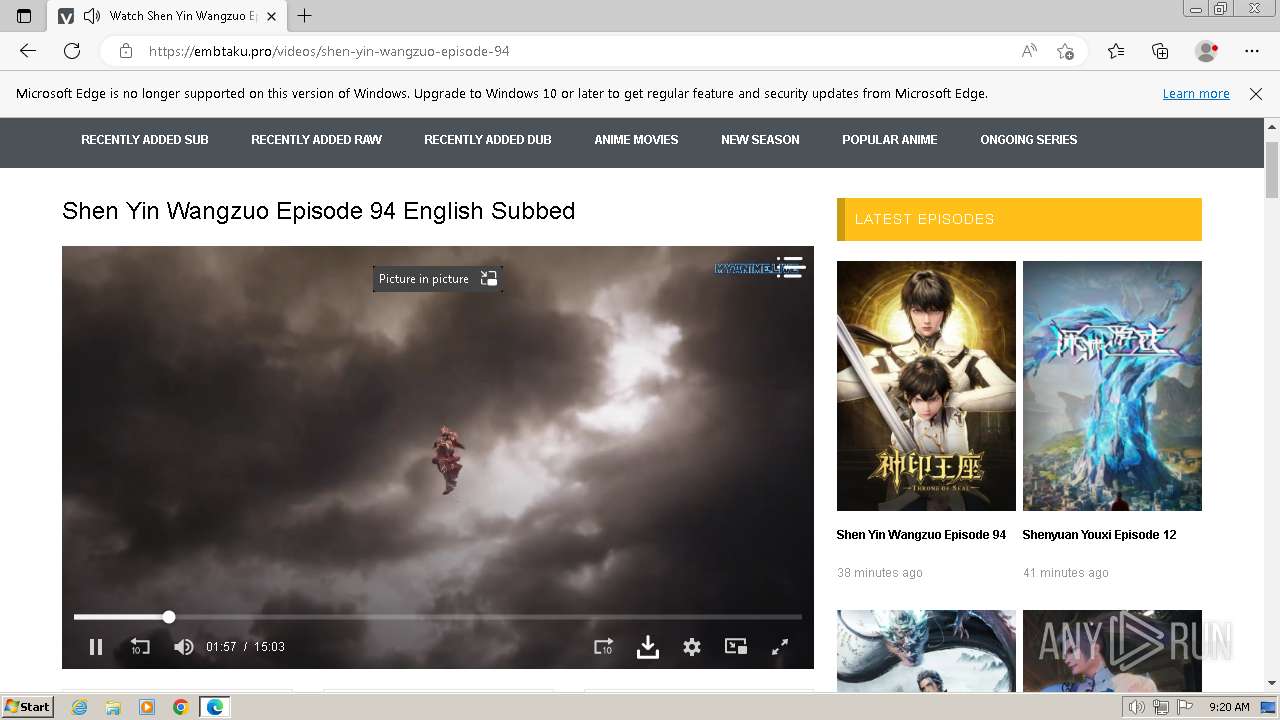The height and width of the screenshot is (720, 1280).
Task: Open File Explorer from taskbar
Action: tap(113, 707)
